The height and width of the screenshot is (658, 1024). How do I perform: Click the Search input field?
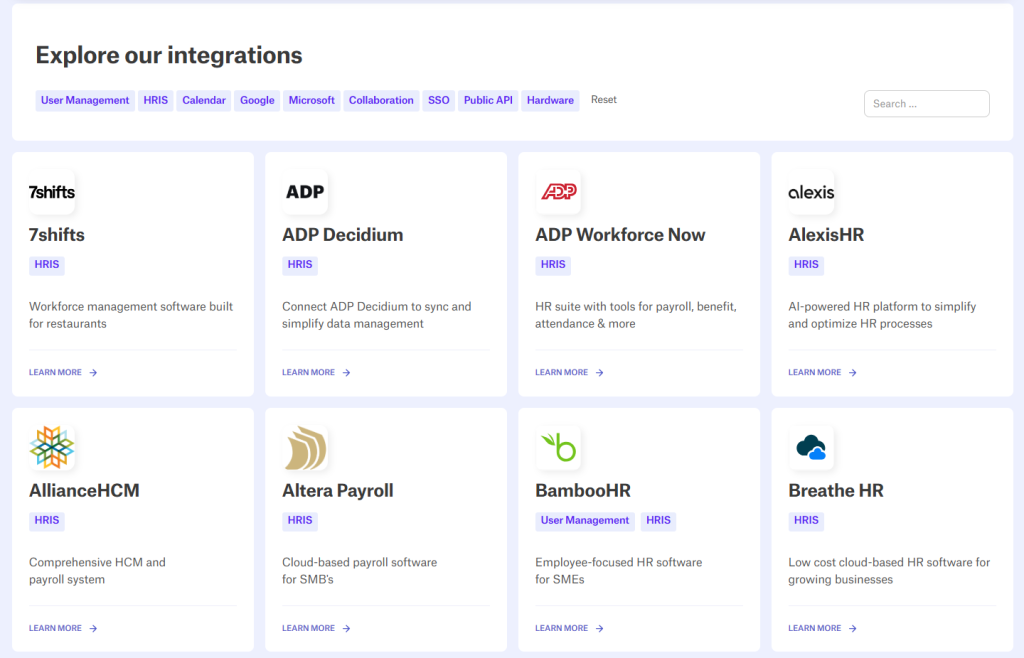click(x=926, y=103)
